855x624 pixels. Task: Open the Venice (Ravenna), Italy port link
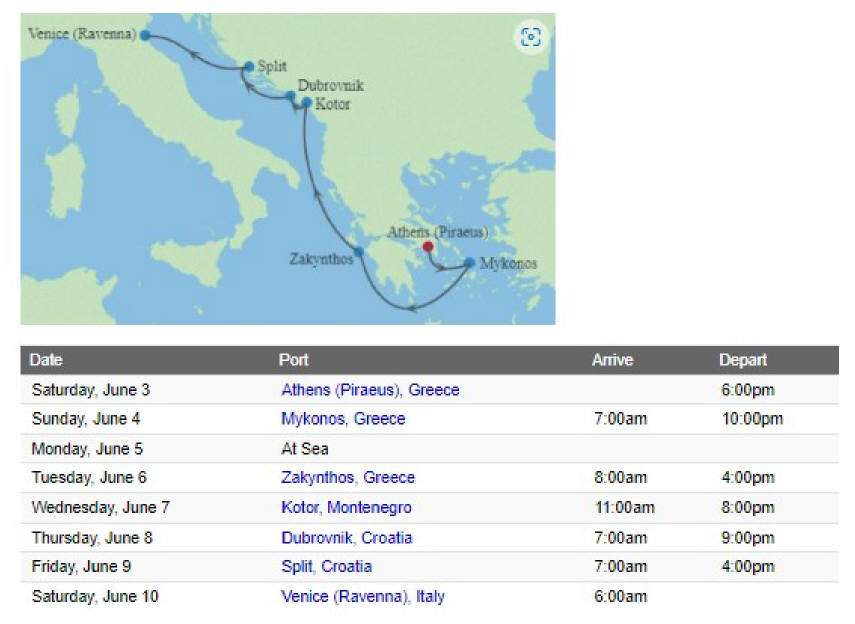coord(363,596)
